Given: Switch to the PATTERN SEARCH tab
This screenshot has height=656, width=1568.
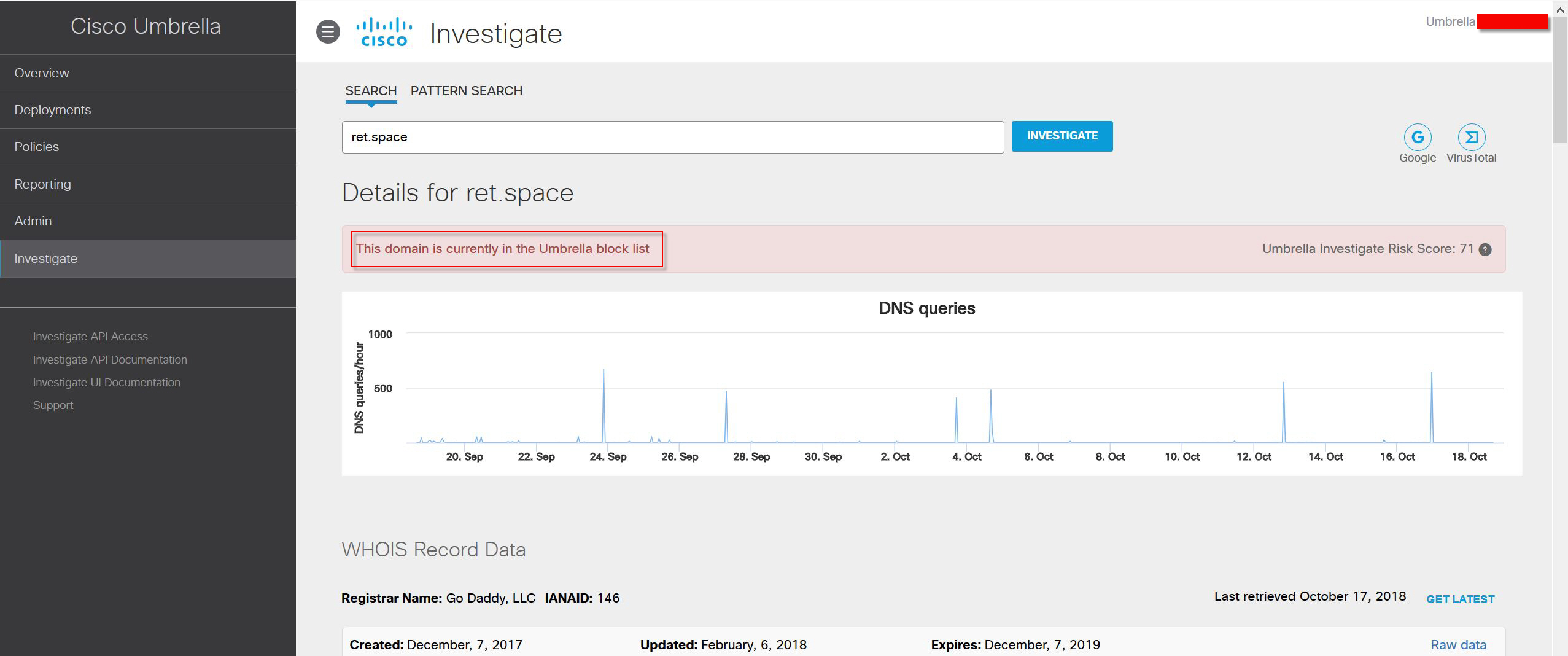Looking at the screenshot, I should click(467, 90).
